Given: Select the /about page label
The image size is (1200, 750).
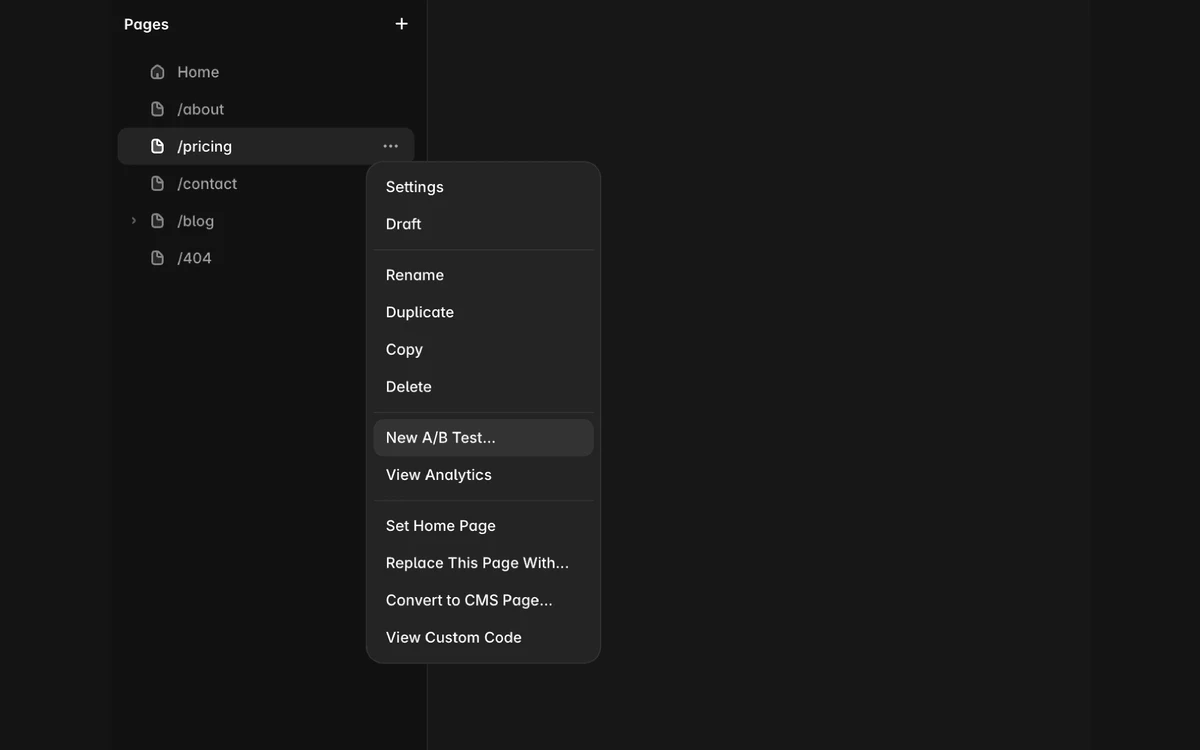Looking at the screenshot, I should point(201,109).
